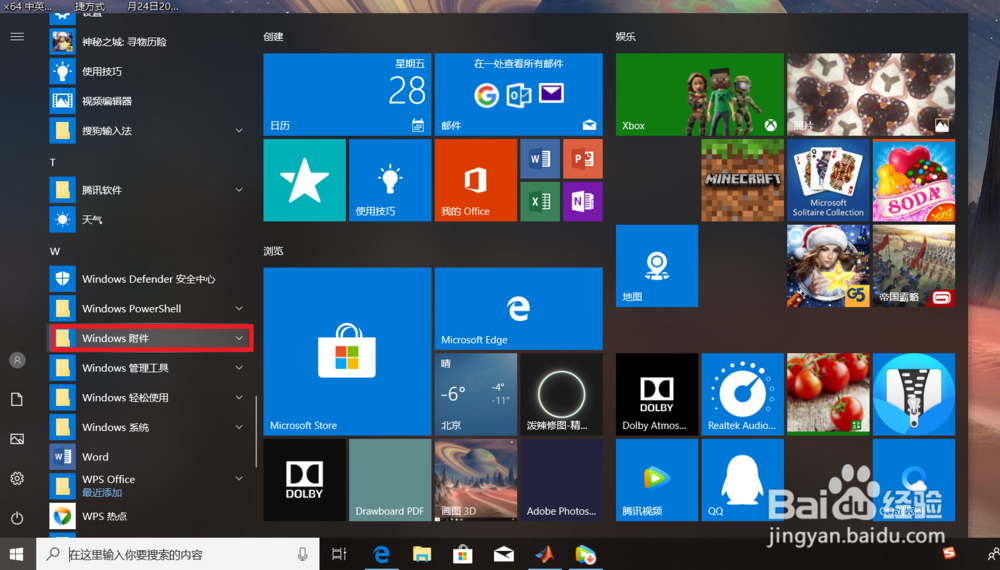
Task: Expand the Start hamburger menu
Action: [x=17, y=36]
